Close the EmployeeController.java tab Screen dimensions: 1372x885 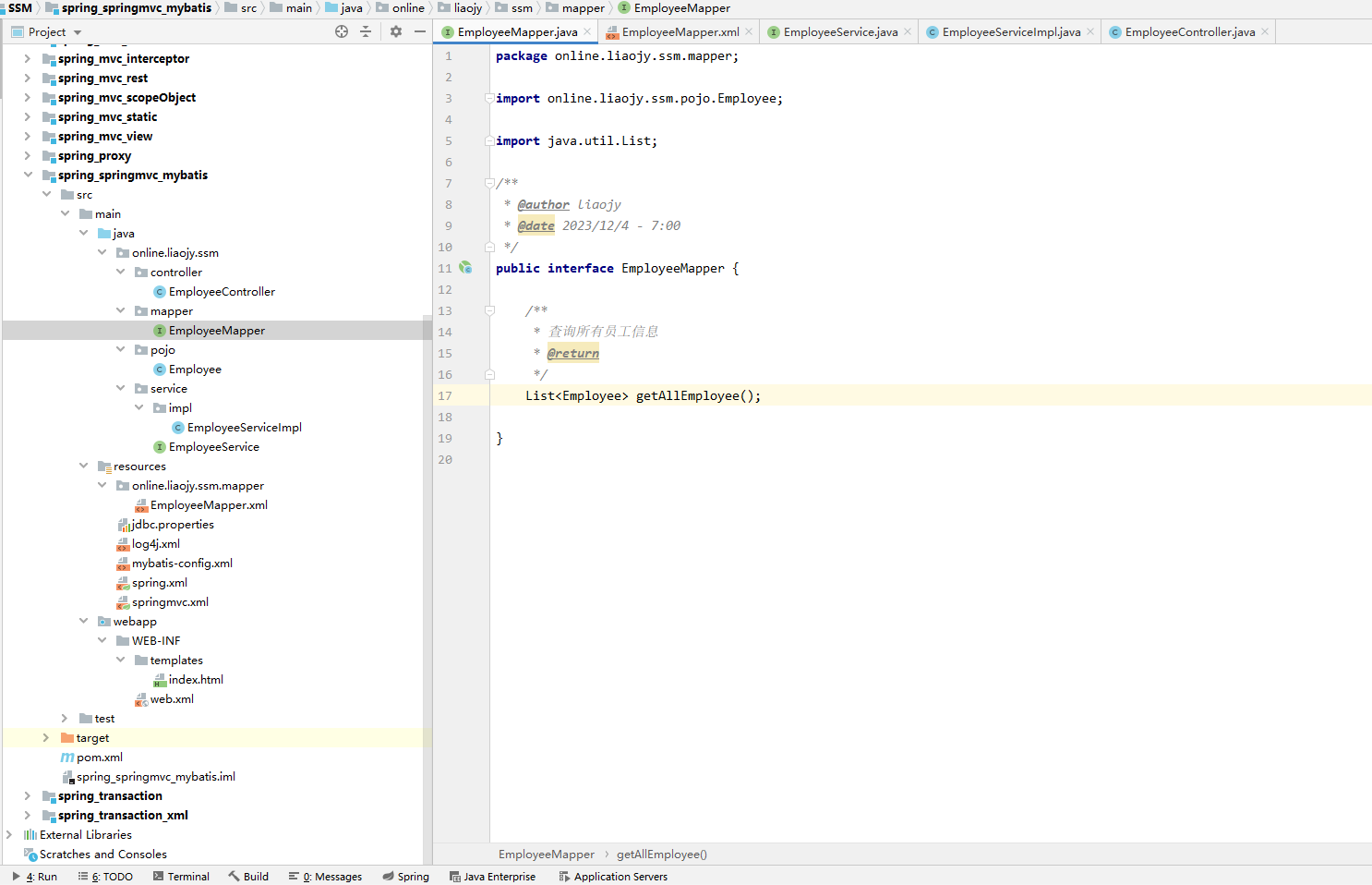pyautogui.click(x=1265, y=31)
